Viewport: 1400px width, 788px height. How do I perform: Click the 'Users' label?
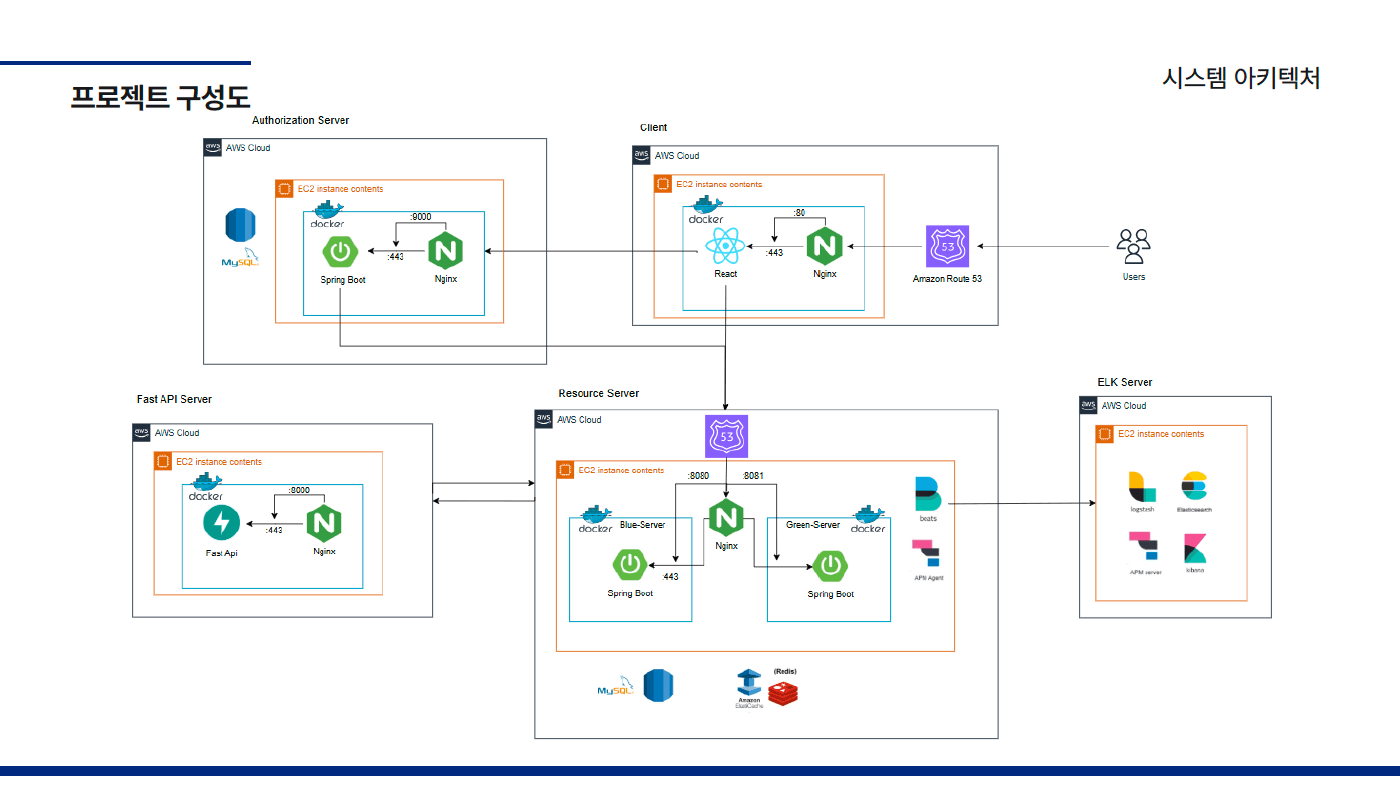(1134, 276)
